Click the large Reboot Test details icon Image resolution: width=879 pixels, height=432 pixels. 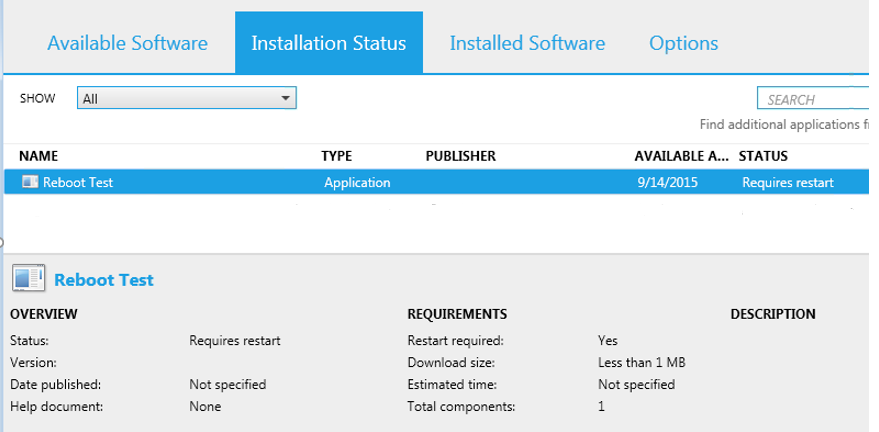(28, 278)
